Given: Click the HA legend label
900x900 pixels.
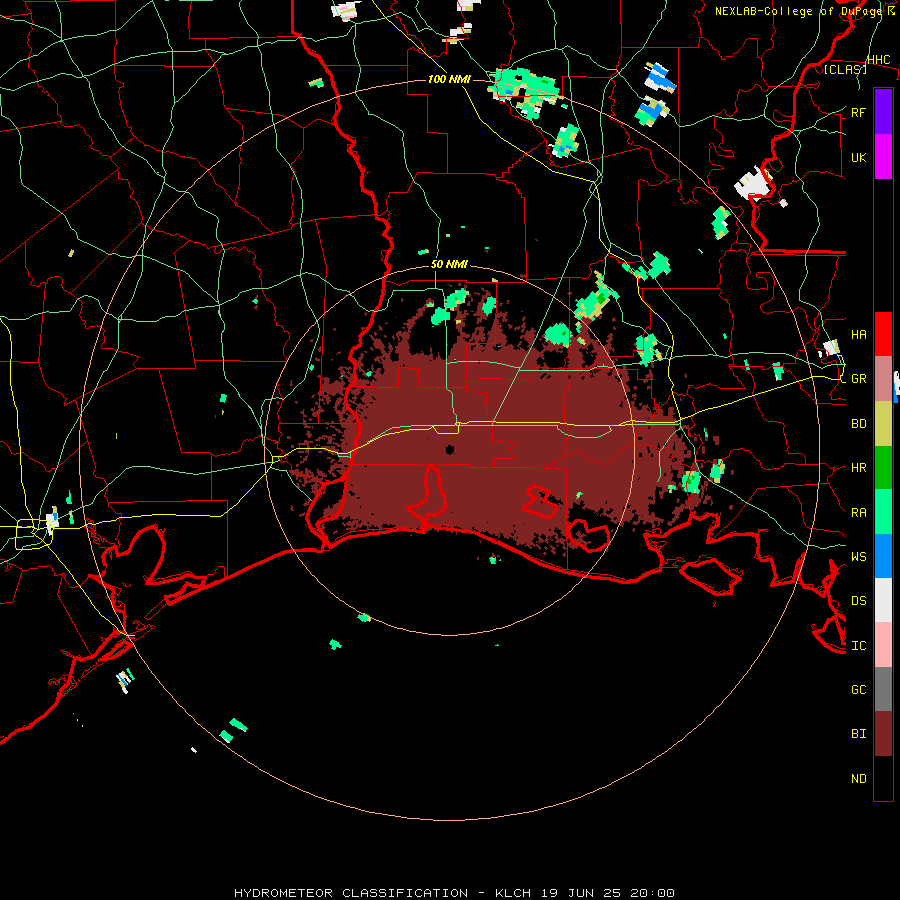Looking at the screenshot, I should 858,335.
